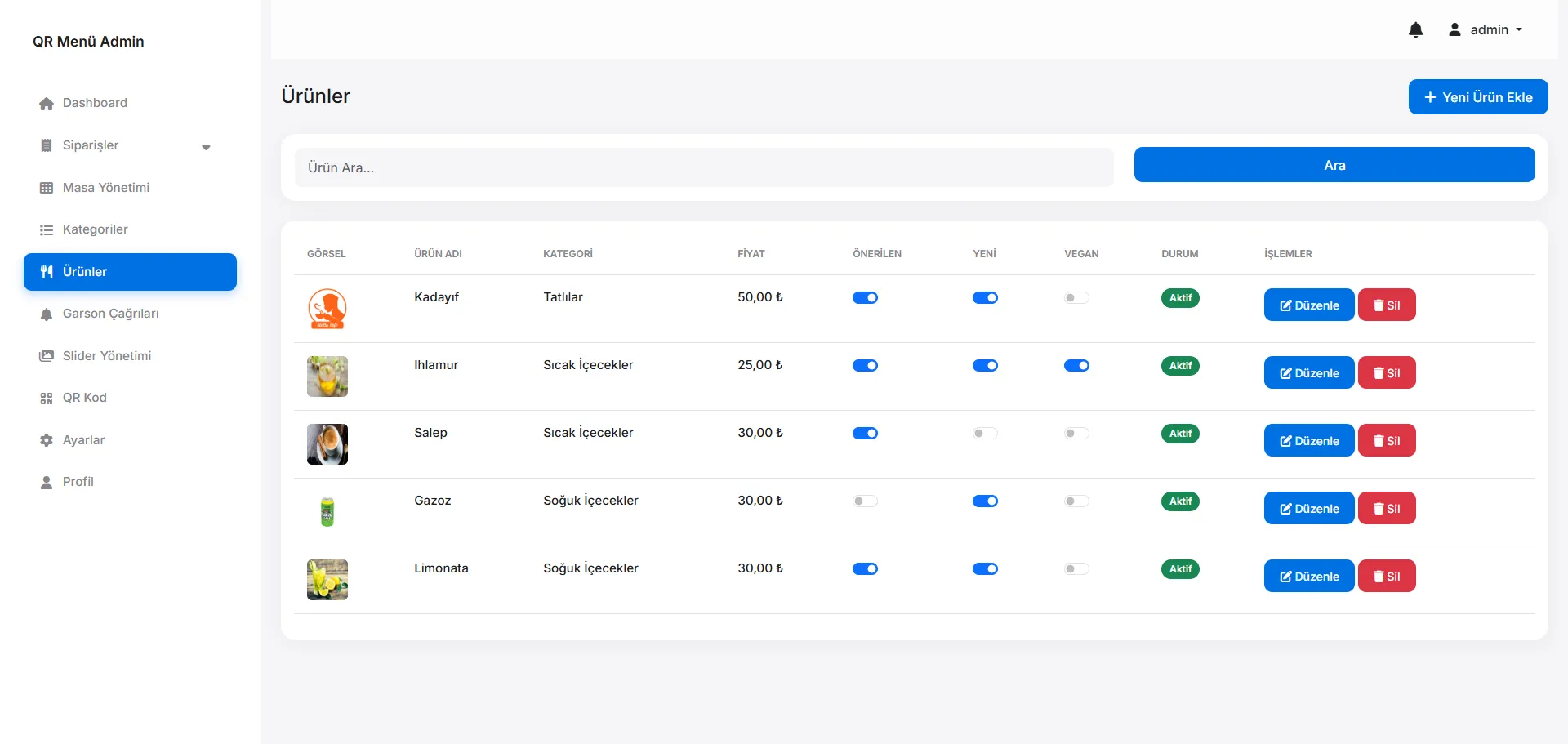Focus the Ürün Ara search field
The width and height of the screenshot is (1568, 744).
pos(704,167)
